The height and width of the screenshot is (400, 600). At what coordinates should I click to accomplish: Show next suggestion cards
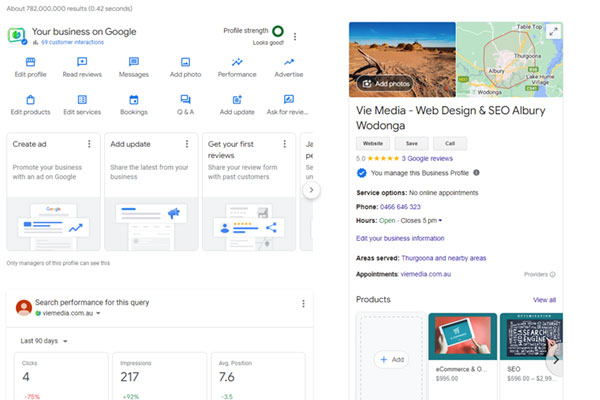(x=311, y=190)
